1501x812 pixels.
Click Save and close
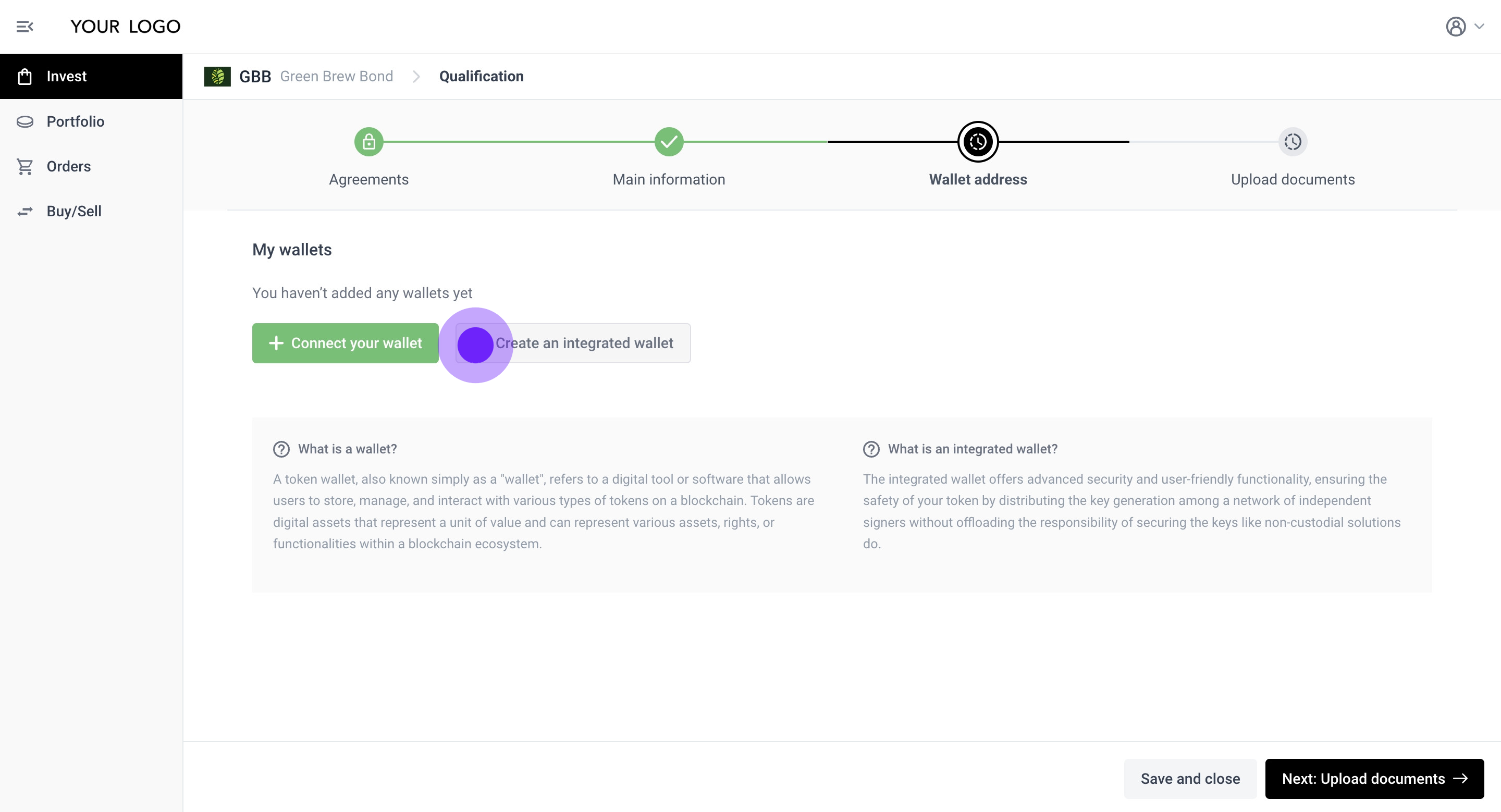click(1190, 779)
